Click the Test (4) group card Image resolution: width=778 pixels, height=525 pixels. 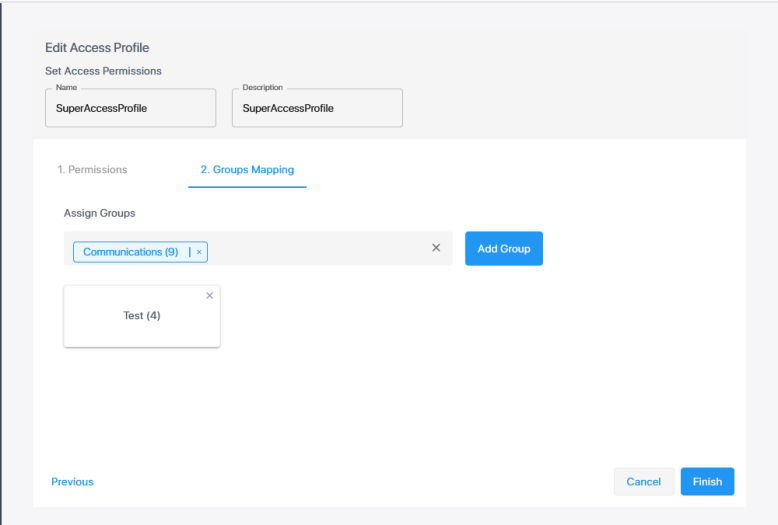pyautogui.click(x=142, y=317)
